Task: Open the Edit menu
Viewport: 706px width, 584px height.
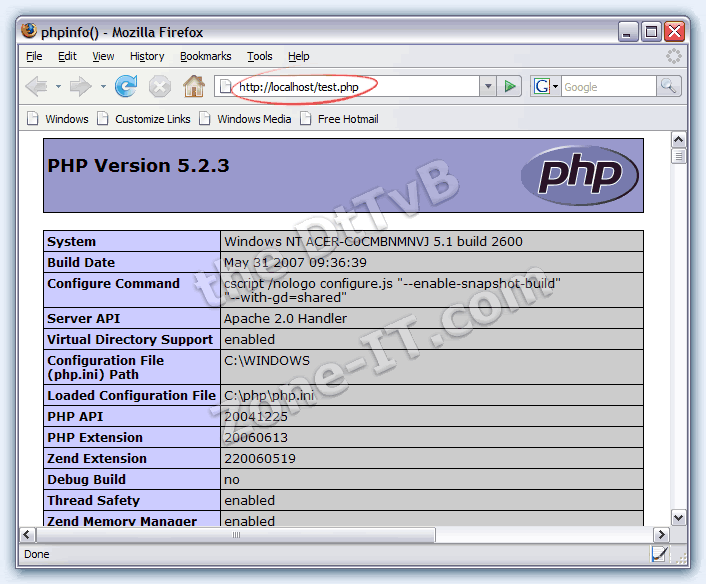Action: (x=68, y=56)
